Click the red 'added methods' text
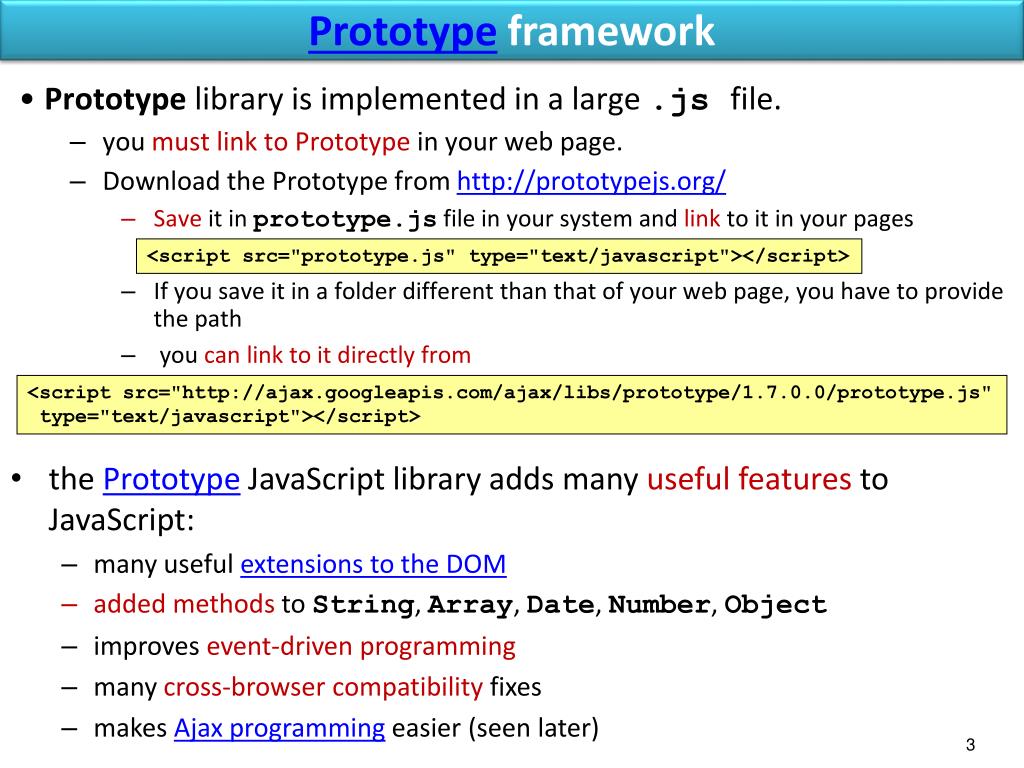Viewport: 1024px width, 768px height. click(x=184, y=604)
